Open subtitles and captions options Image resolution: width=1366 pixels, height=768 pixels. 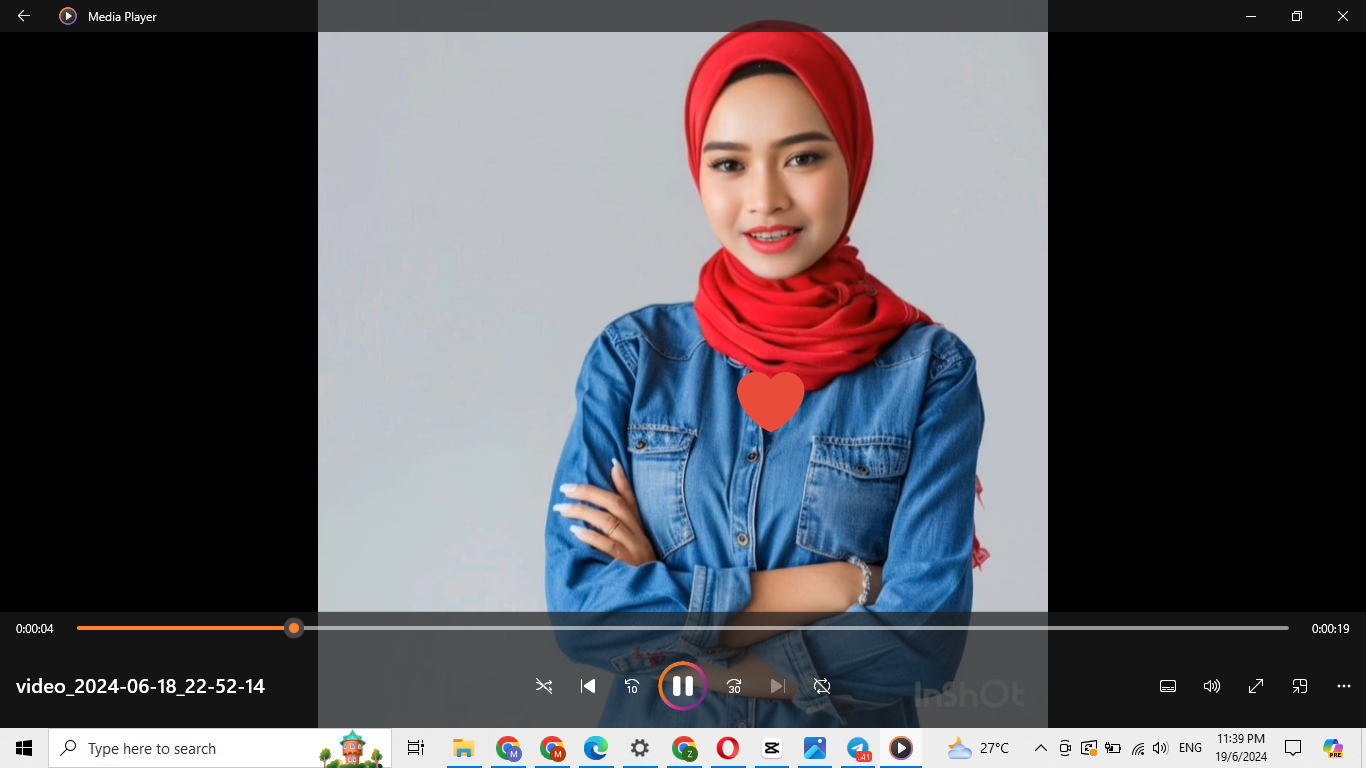pos(1168,686)
